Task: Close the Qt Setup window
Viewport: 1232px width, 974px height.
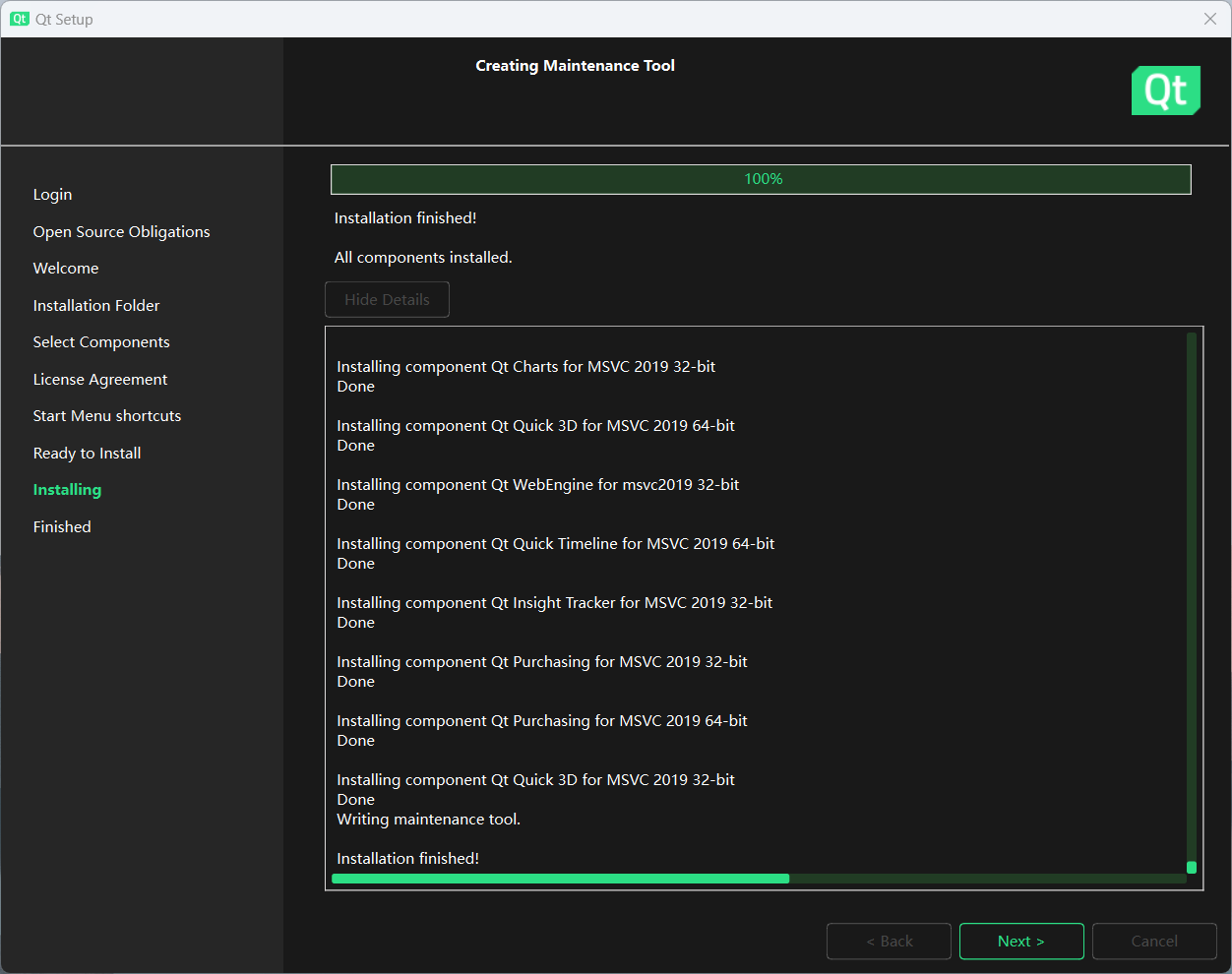Action: (1210, 19)
